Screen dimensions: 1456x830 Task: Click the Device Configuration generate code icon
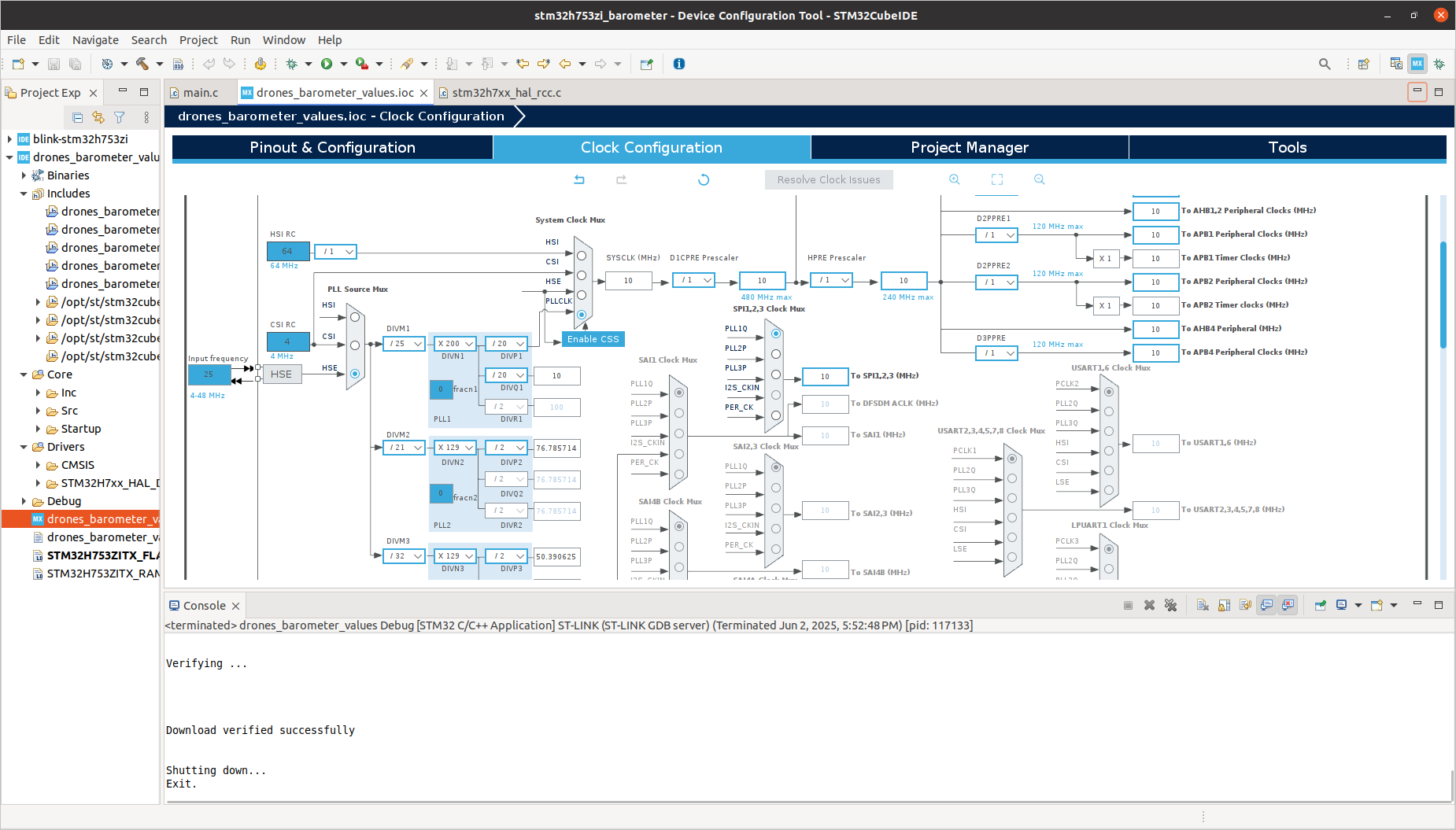[261, 64]
